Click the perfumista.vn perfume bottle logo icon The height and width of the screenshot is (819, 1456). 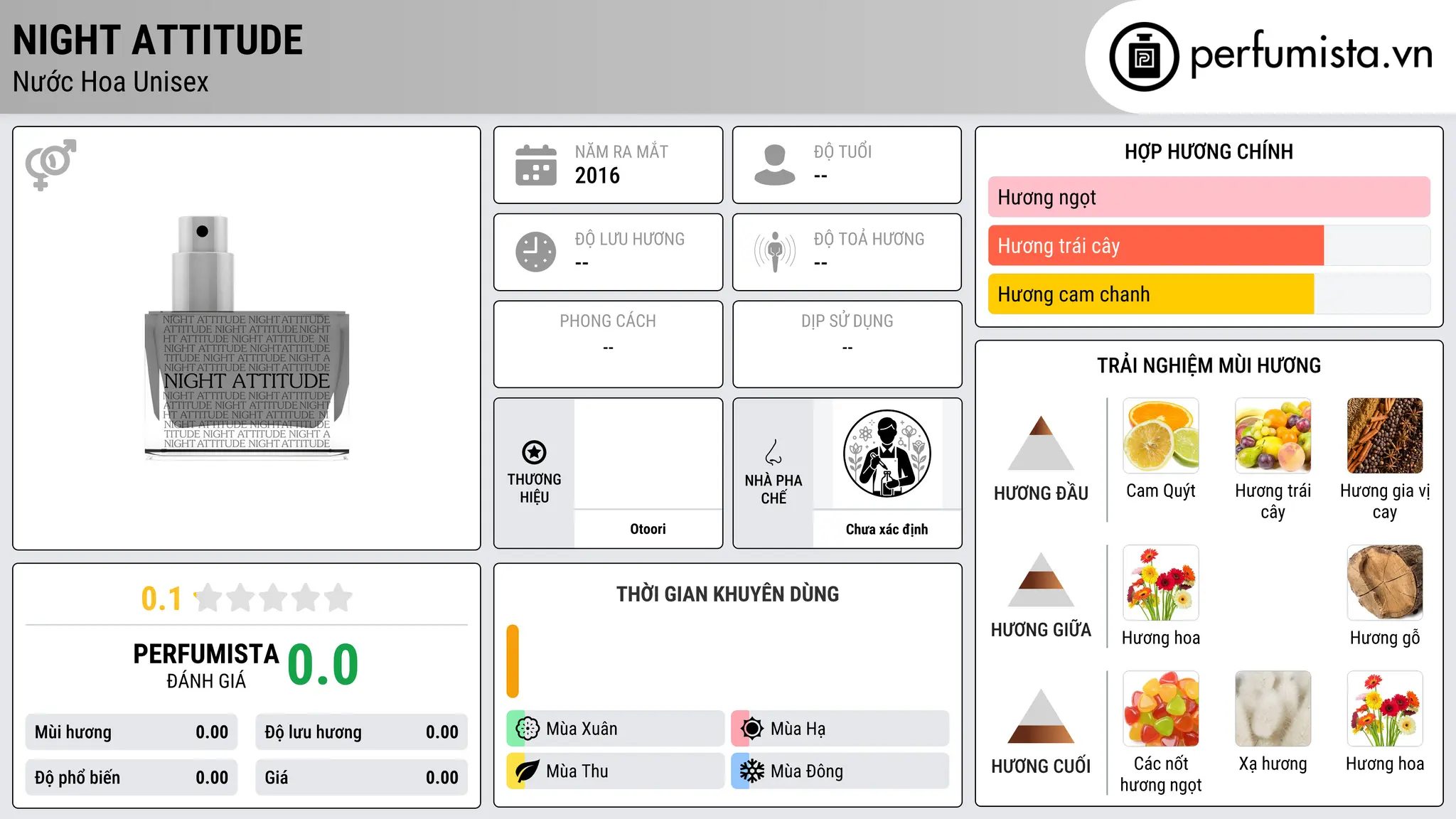point(1144,57)
